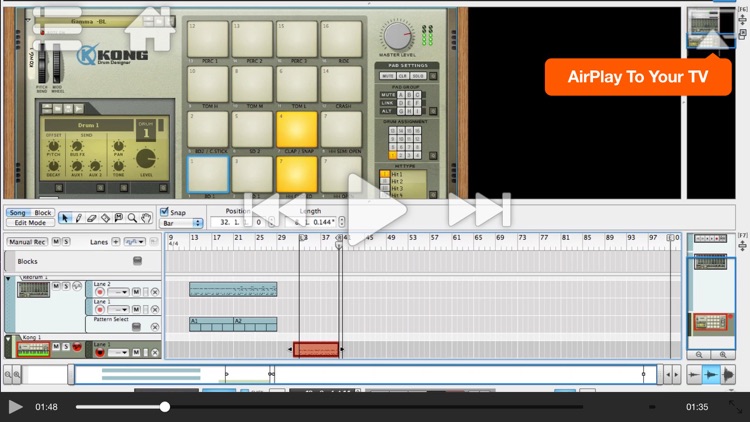Add a lane with the Lanes plus button

(x=116, y=242)
